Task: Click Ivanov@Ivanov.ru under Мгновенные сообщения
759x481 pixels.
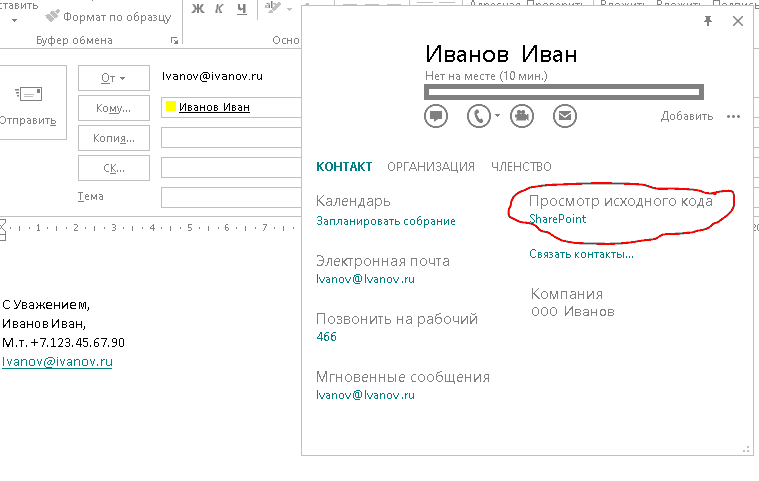Action: coord(365,395)
